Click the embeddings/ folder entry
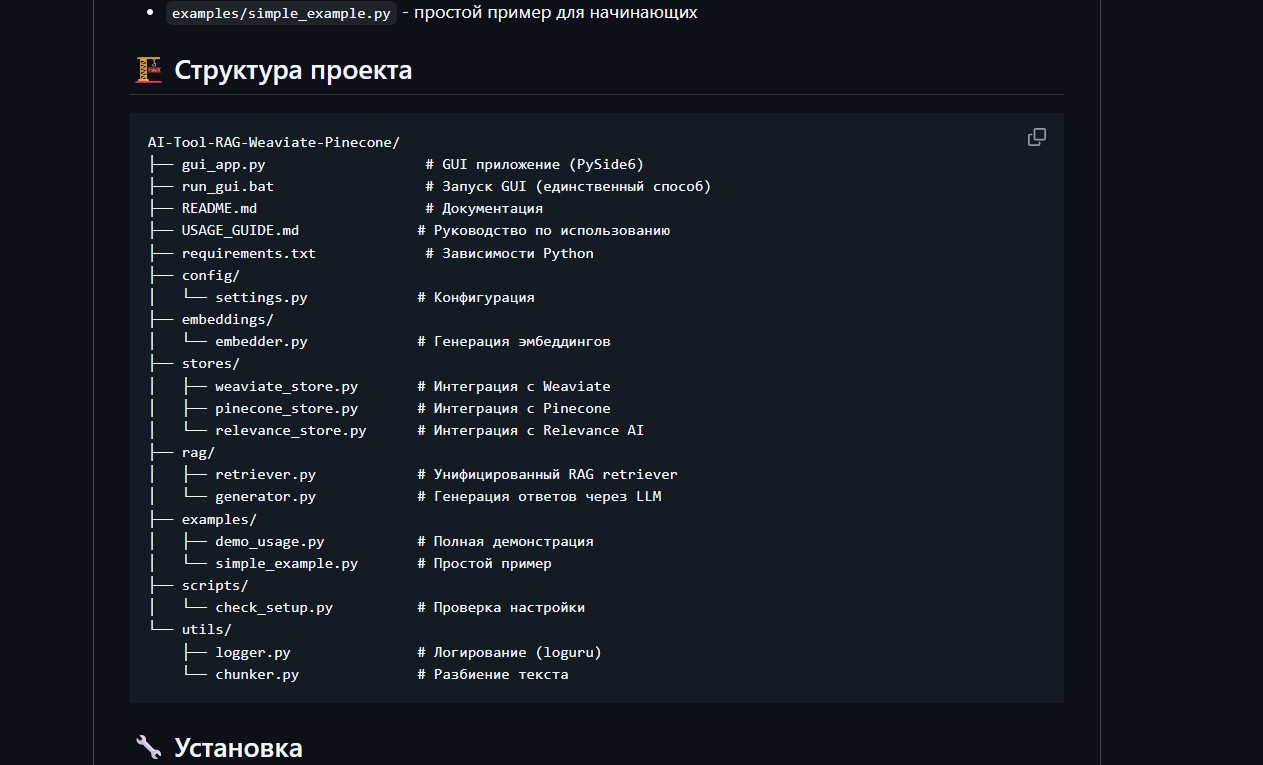This screenshot has width=1263, height=765. click(x=227, y=319)
